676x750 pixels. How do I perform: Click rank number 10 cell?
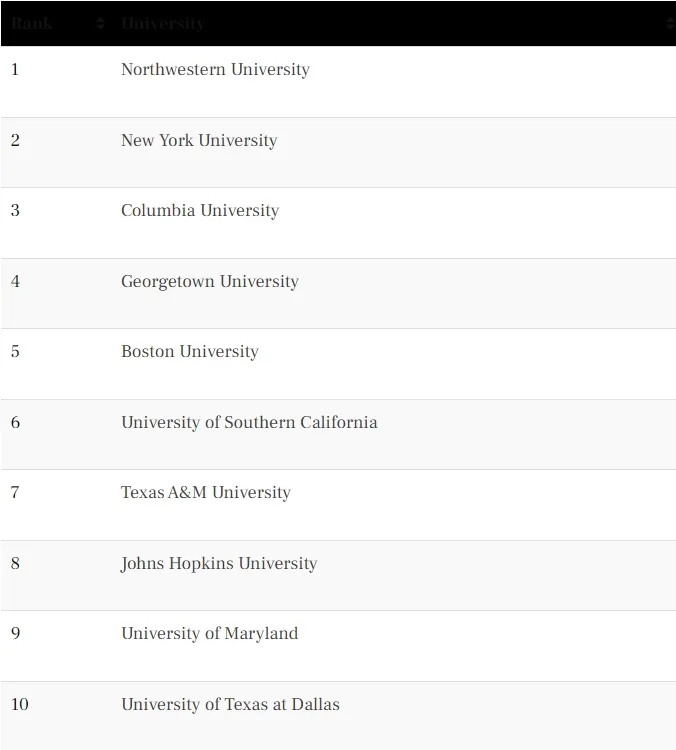click(20, 705)
